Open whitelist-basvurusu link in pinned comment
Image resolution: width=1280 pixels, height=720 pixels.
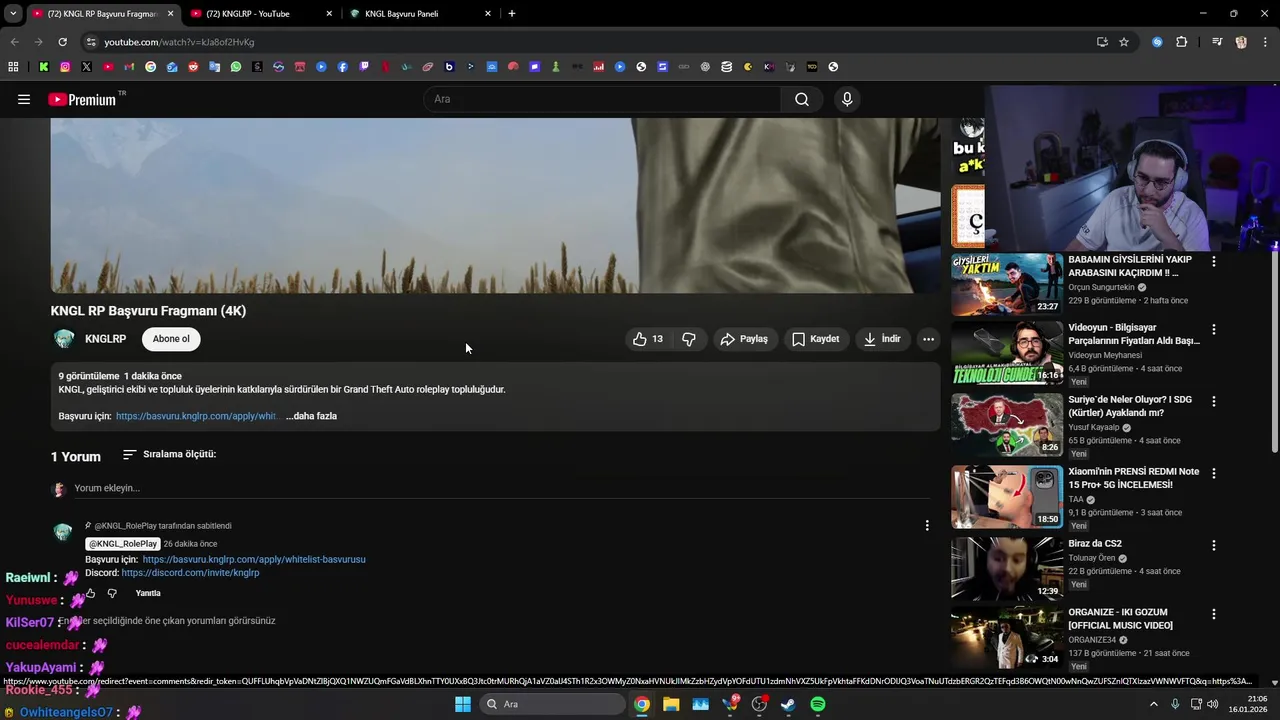point(254,559)
